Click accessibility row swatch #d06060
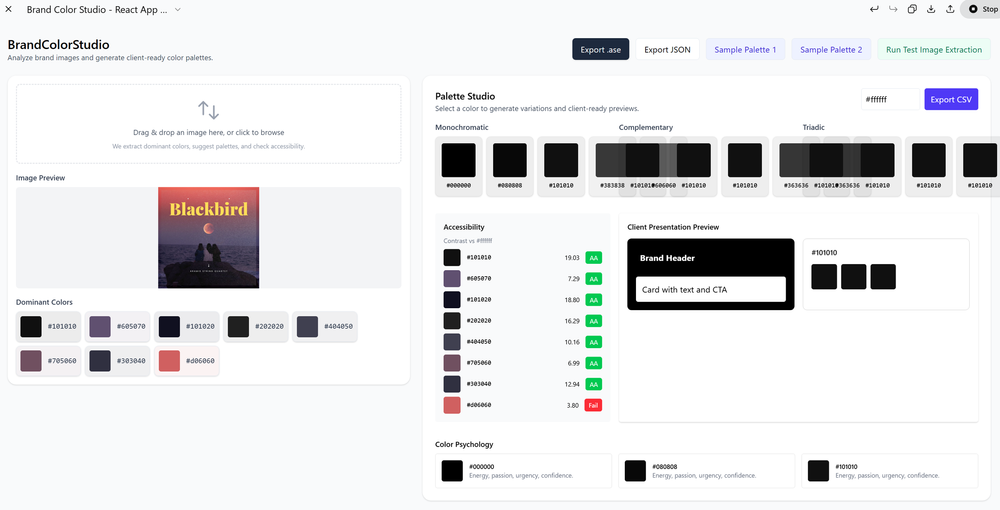This screenshot has width=1000, height=510. 452,405
